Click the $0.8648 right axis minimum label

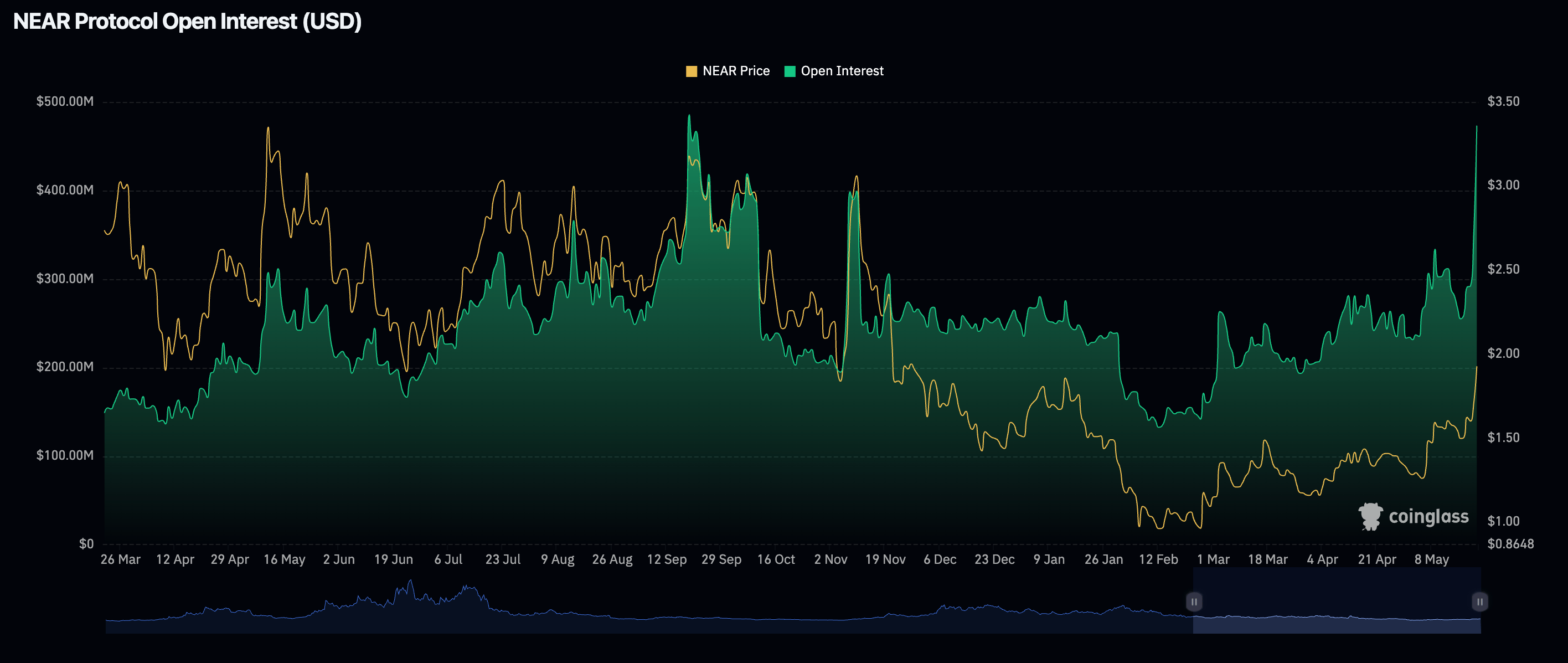1510,544
